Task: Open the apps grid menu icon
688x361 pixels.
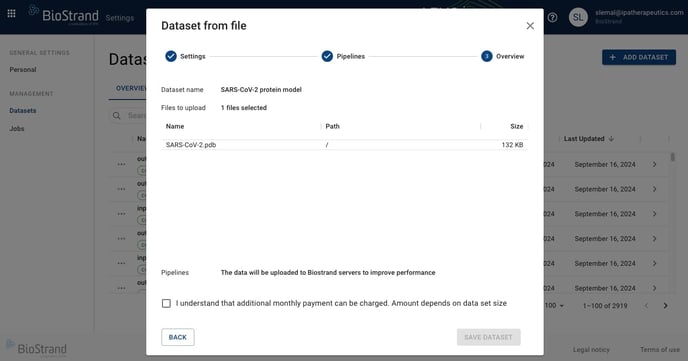Action: [x=11, y=14]
